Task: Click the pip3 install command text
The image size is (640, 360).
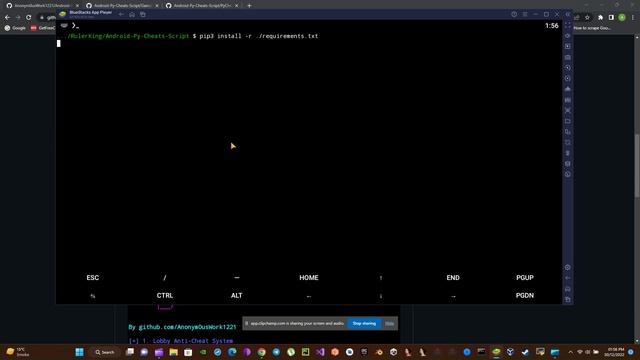Action: pyautogui.click(x=259, y=36)
